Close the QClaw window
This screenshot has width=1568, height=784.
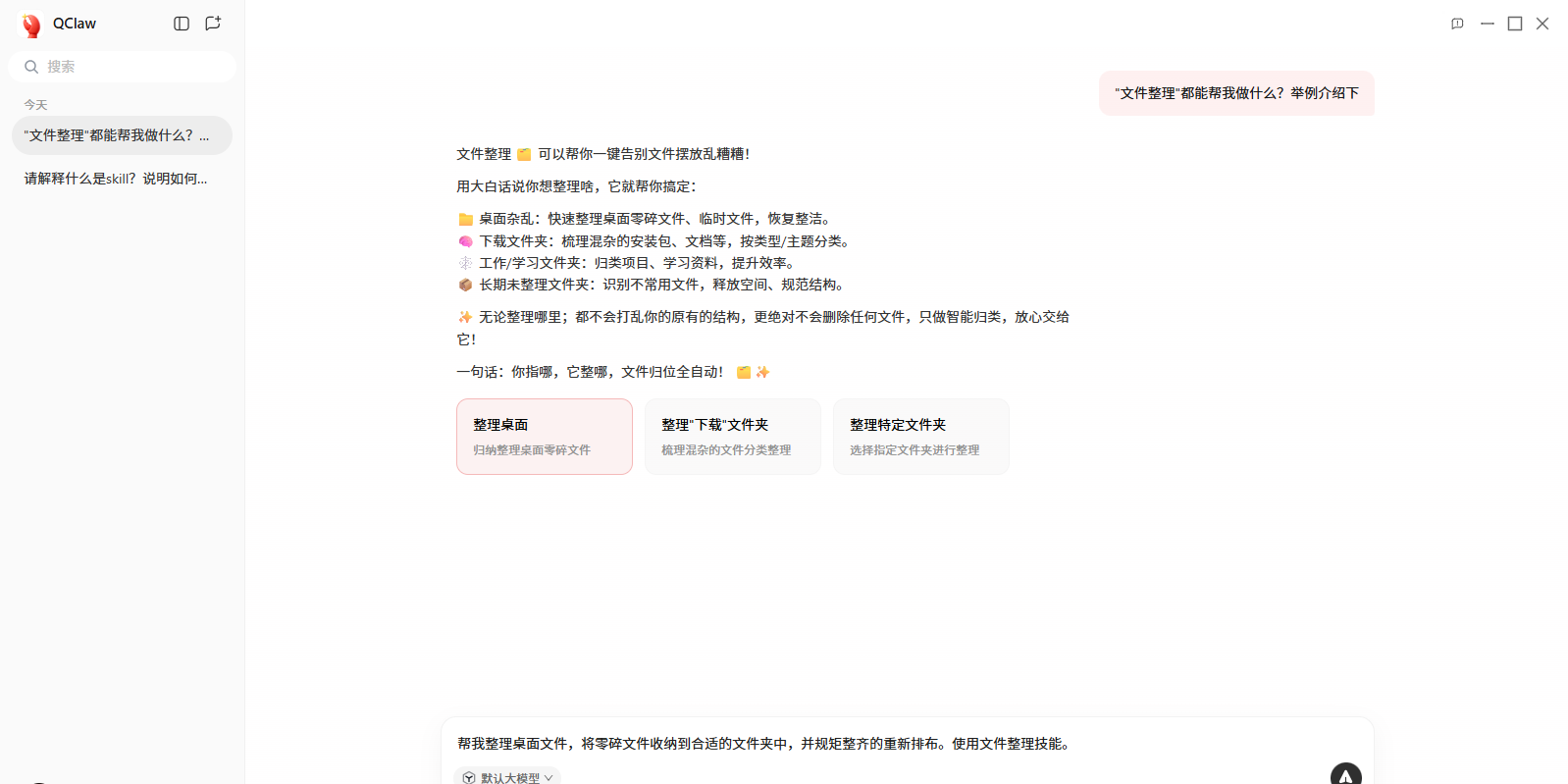click(1542, 24)
